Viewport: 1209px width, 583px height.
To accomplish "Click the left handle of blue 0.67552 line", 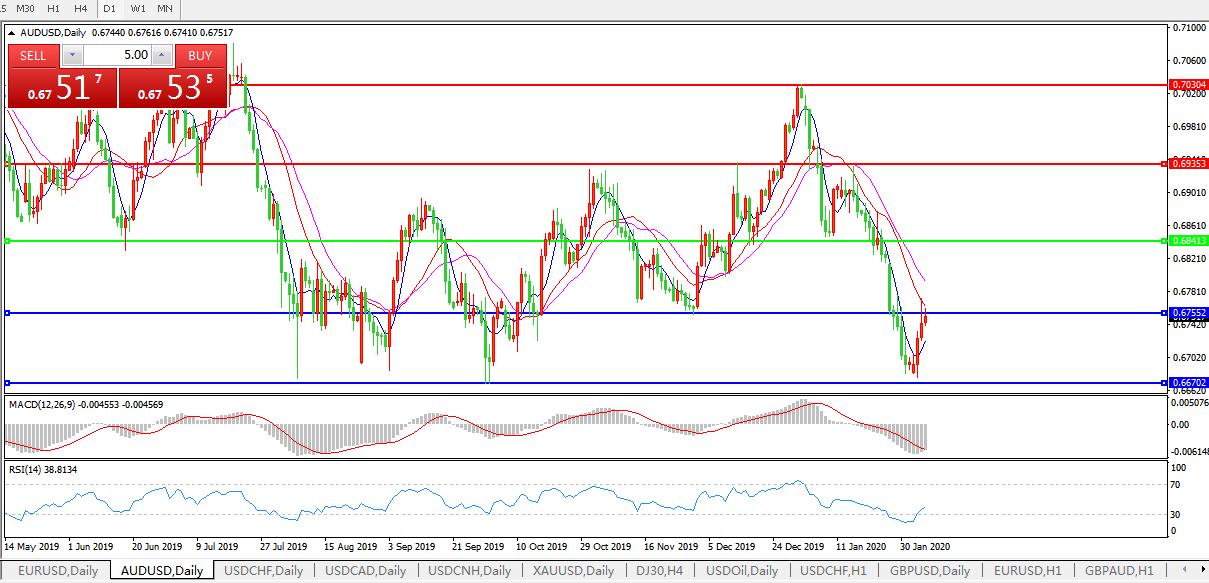I will 7,313.
